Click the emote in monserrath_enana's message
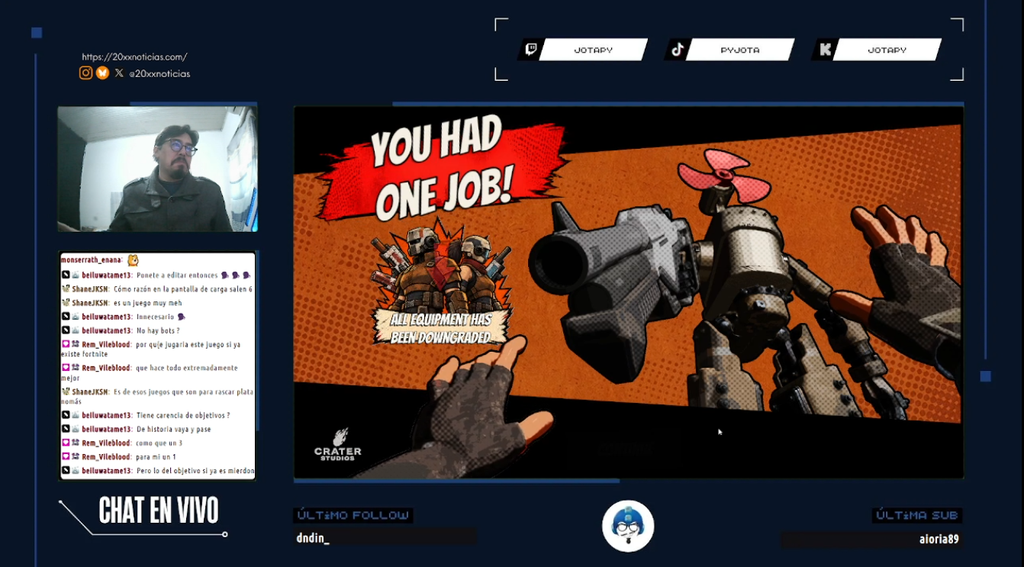Screen dimensions: 1024x567 pyautogui.click(x=133, y=260)
